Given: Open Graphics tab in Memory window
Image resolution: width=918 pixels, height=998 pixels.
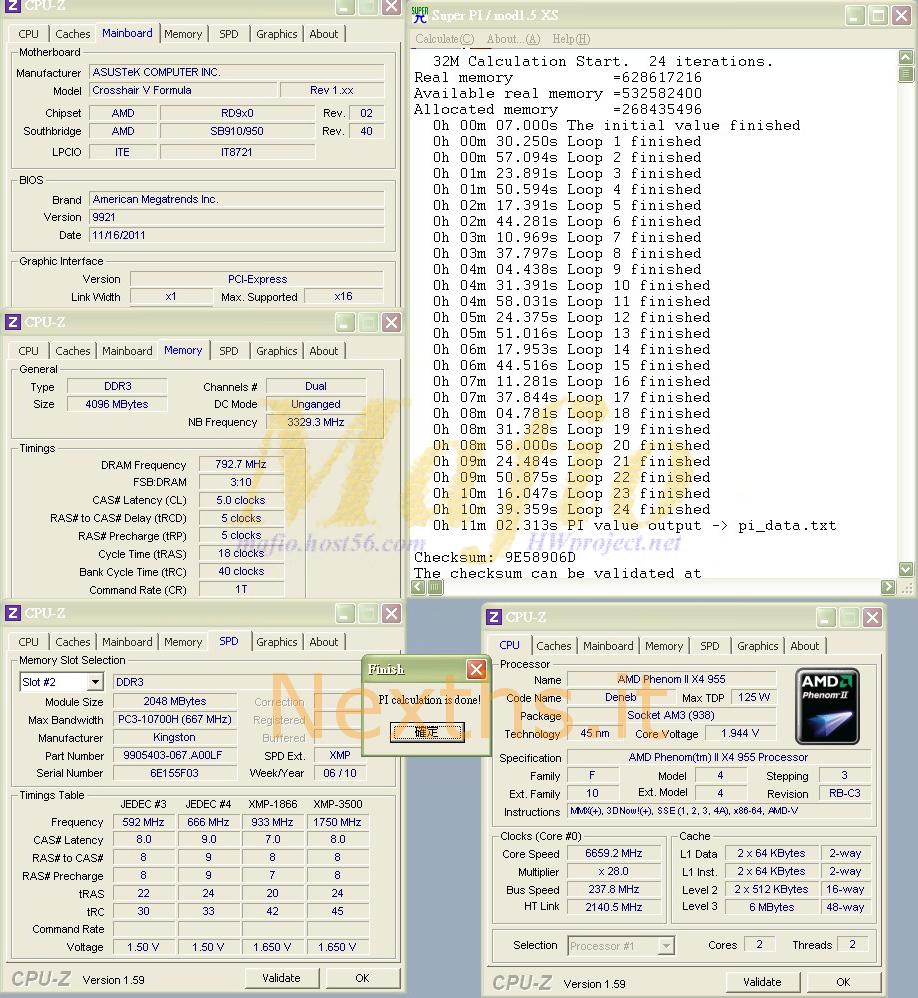Looking at the screenshot, I should click(x=276, y=351).
